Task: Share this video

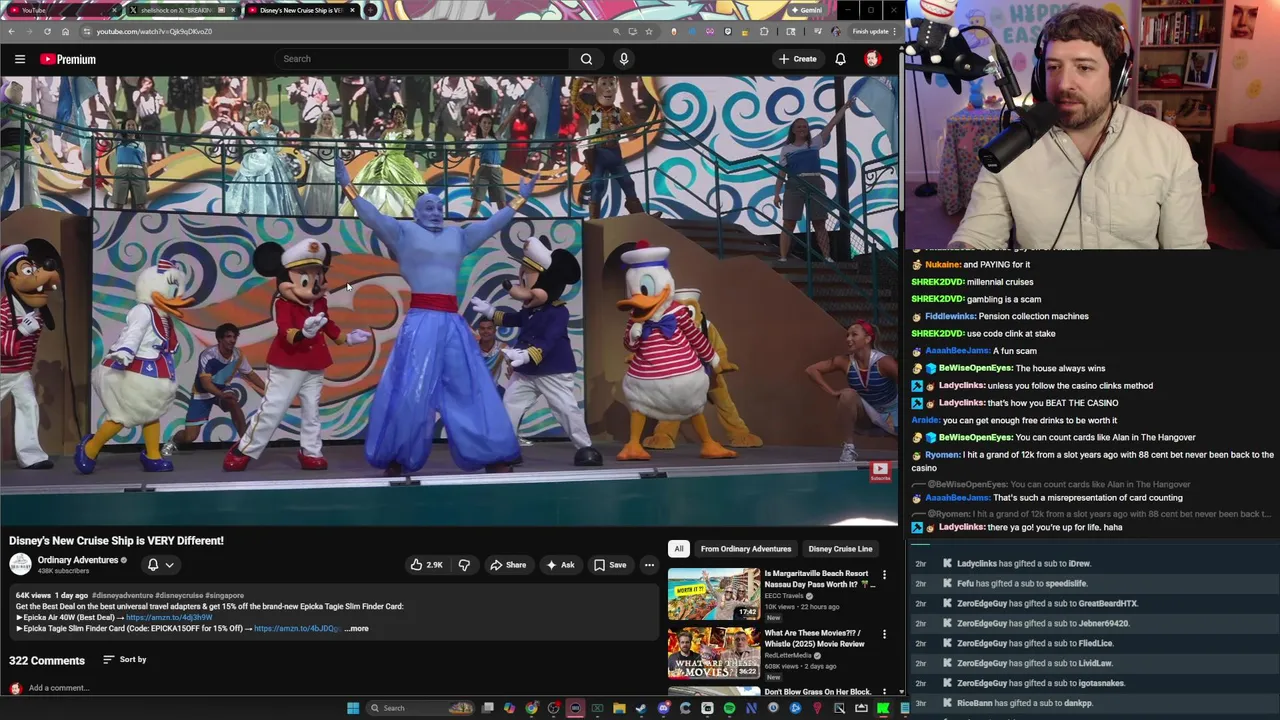Action: pos(508,565)
